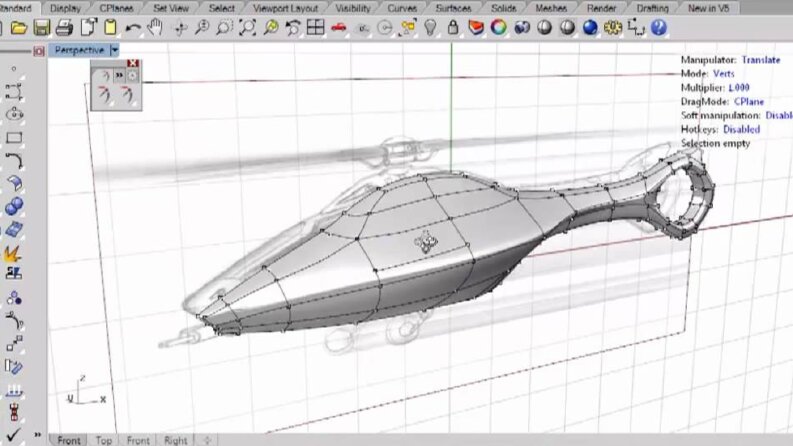
Task: Switch to the Display toolbar tab
Action: 65,8
